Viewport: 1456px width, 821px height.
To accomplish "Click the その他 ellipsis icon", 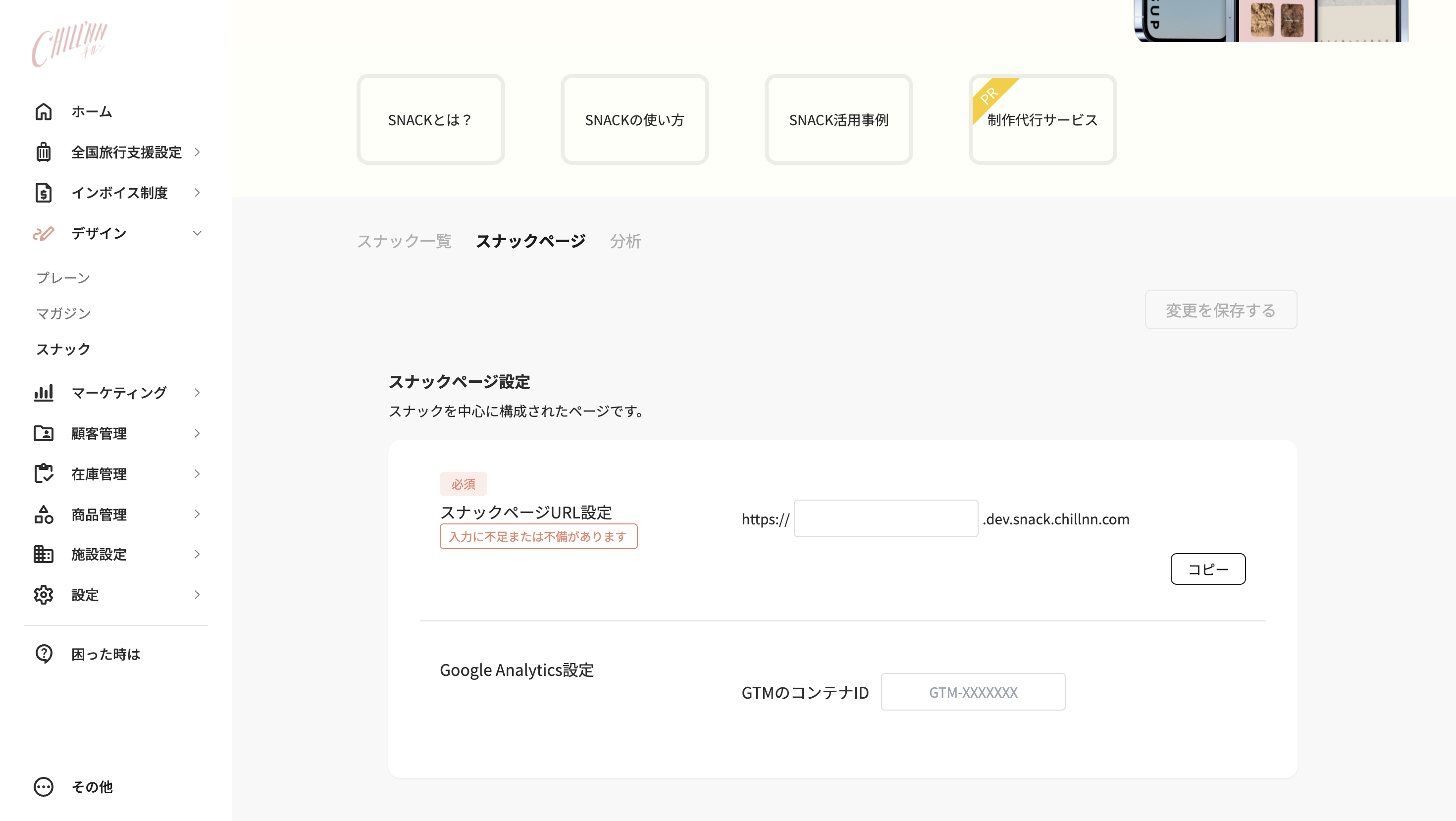I will 44,786.
